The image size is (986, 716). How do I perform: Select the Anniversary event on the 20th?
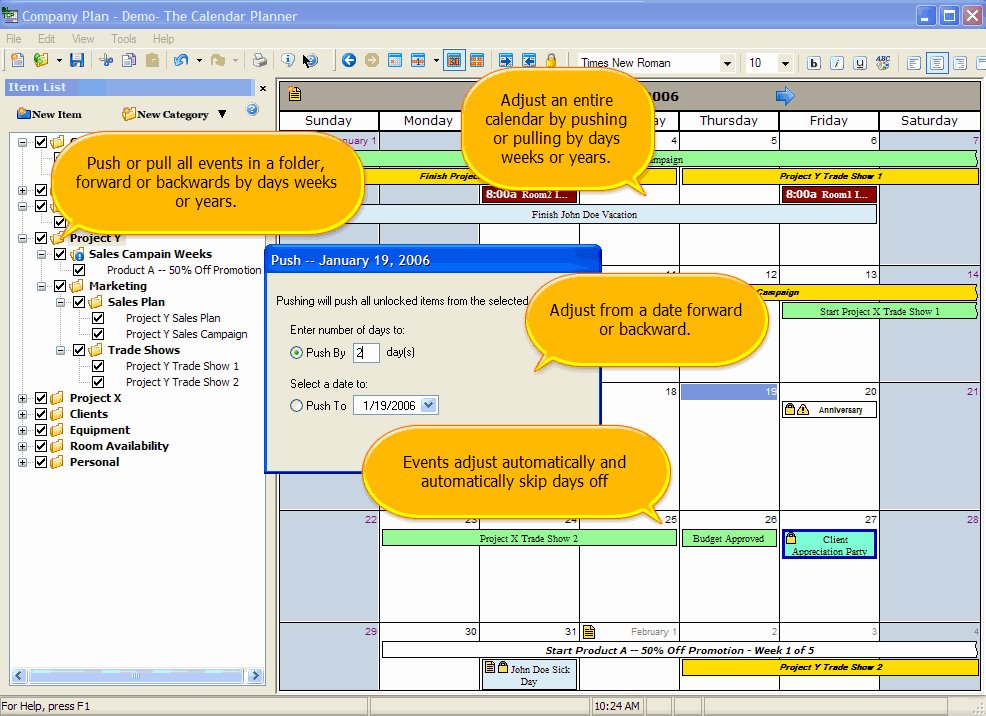pos(829,410)
